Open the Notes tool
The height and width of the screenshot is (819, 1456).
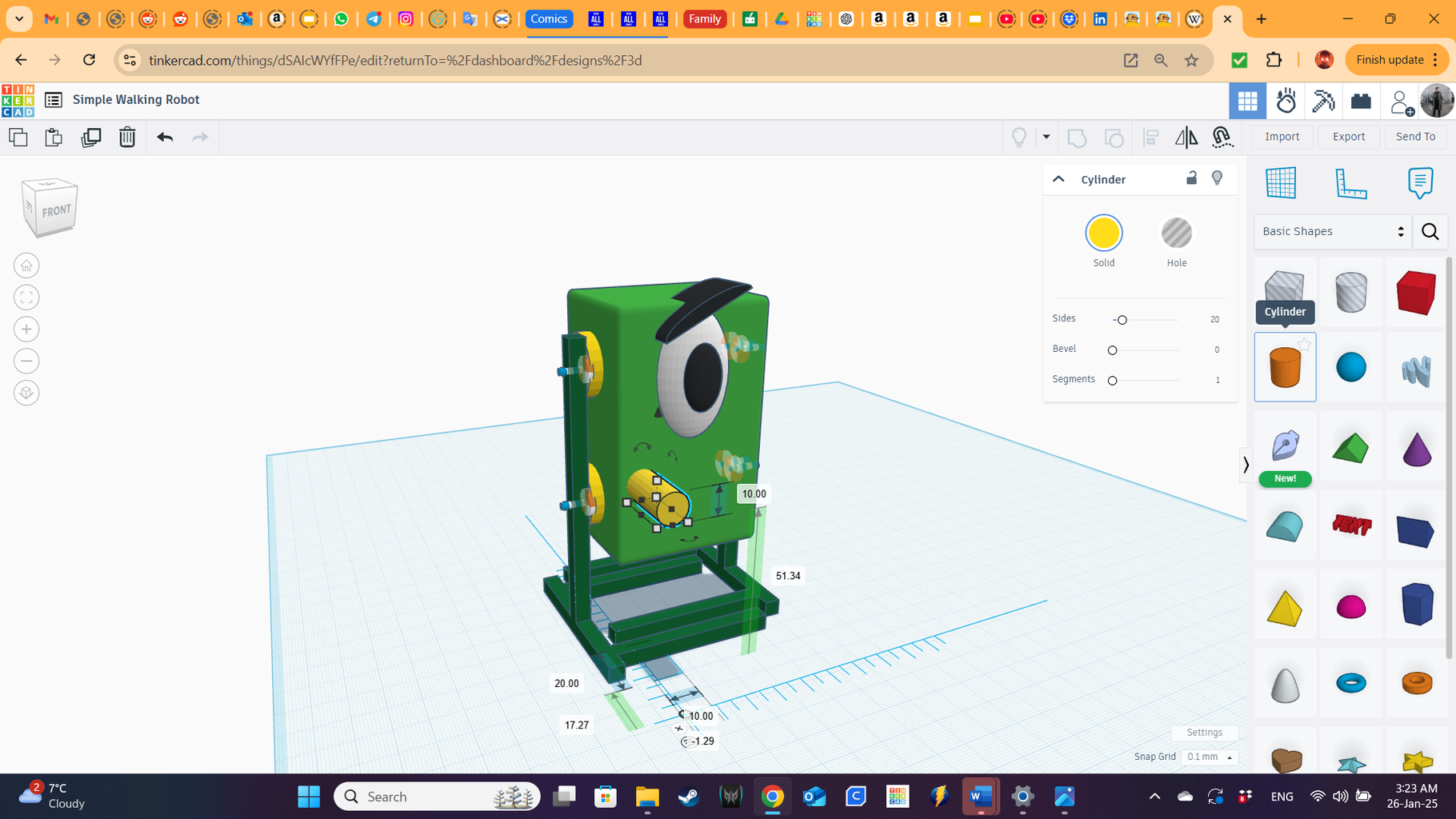coord(1419,182)
